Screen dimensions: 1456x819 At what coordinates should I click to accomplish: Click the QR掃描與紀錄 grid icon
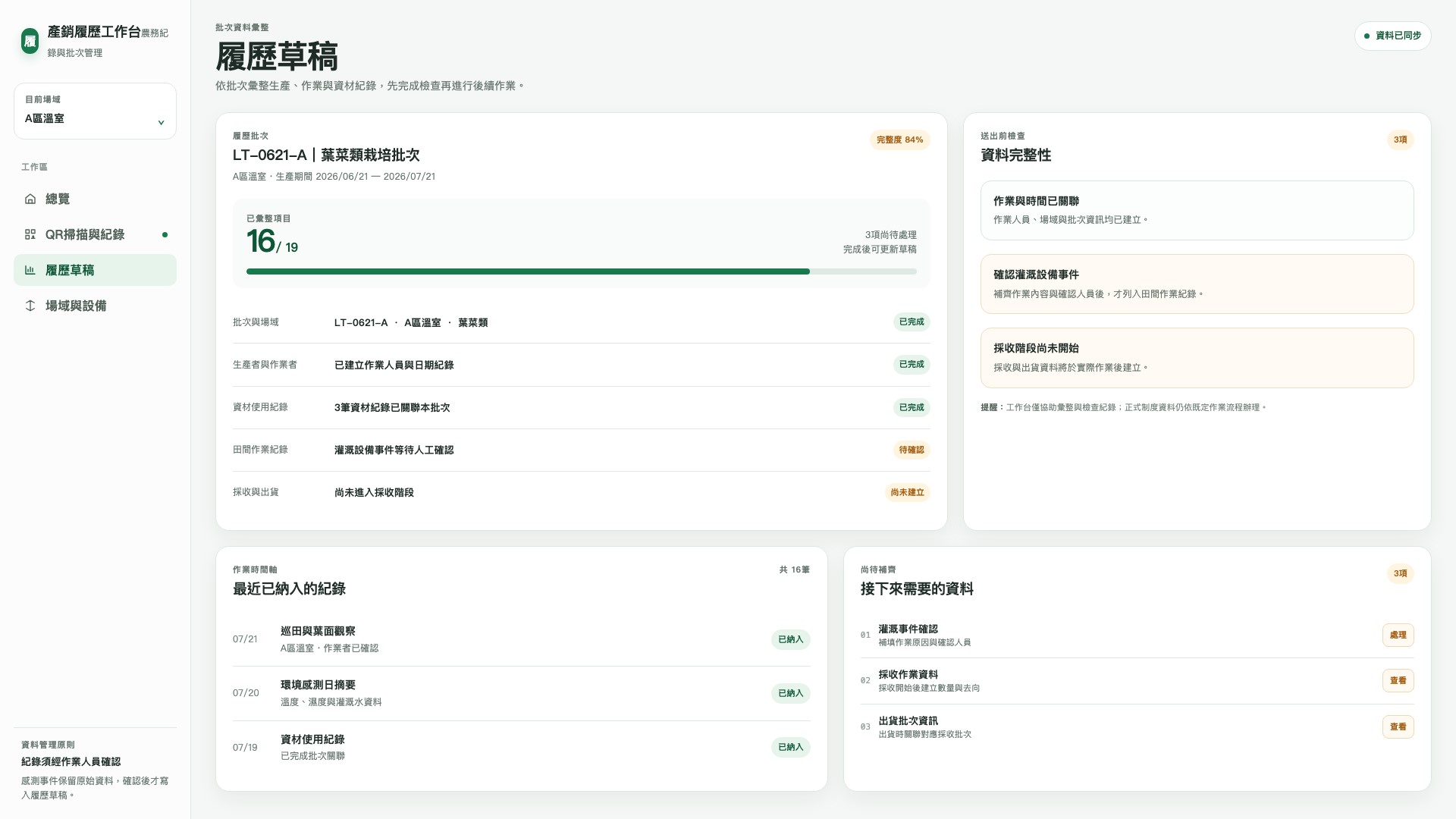point(30,234)
